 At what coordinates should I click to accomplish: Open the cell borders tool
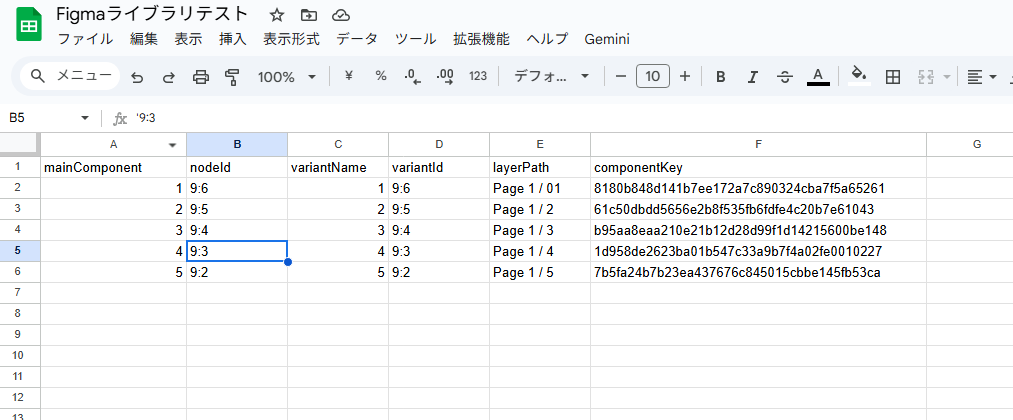[893, 77]
